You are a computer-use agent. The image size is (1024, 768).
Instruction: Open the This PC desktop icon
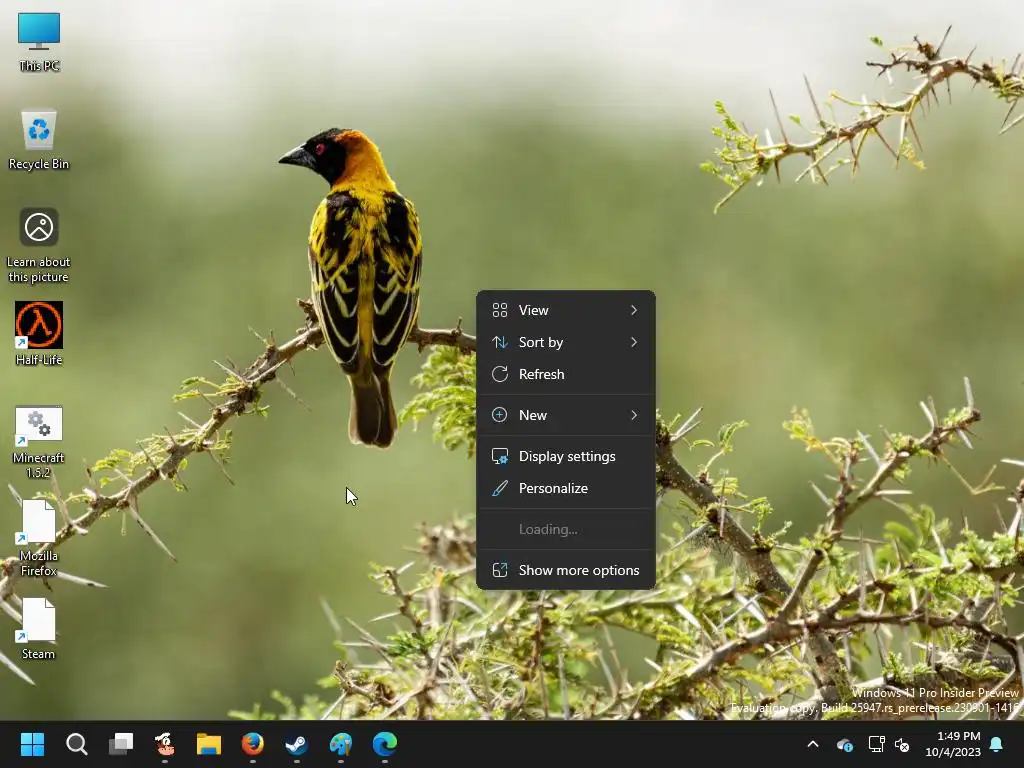39,42
